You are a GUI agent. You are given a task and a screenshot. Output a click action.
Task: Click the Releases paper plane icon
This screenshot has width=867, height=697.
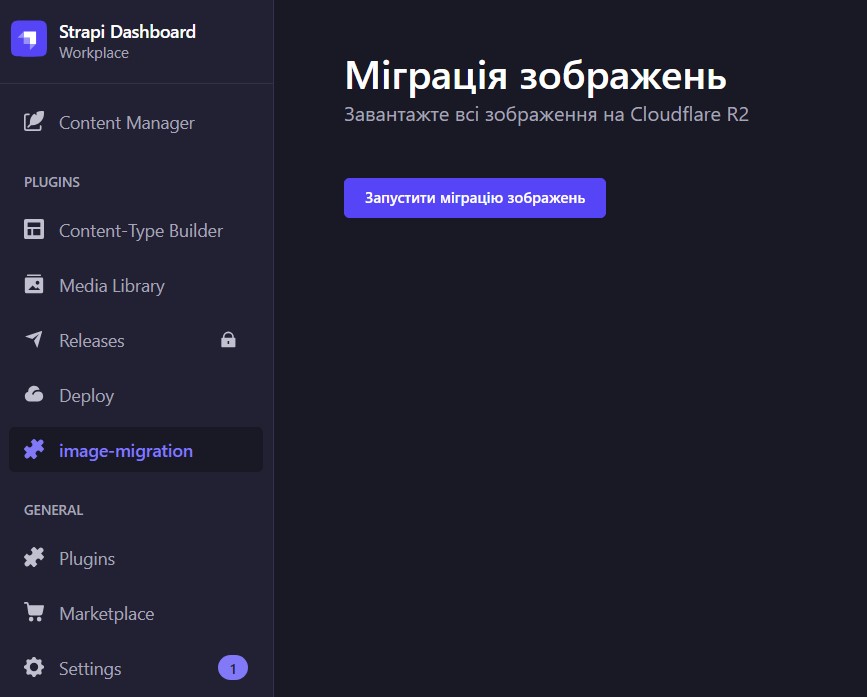[34, 339]
